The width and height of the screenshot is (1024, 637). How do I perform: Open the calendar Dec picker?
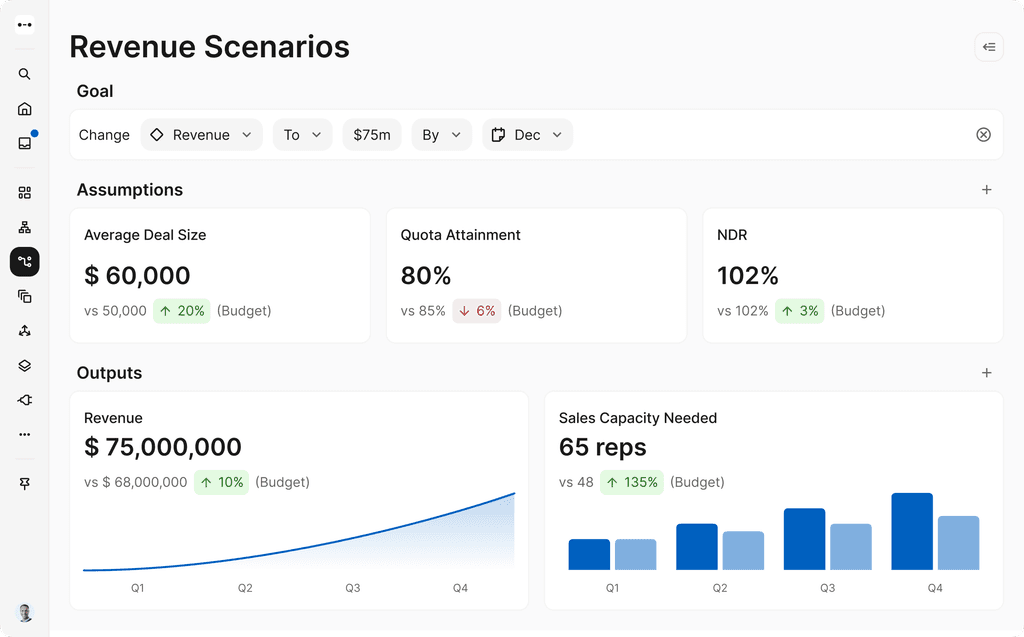click(x=527, y=134)
